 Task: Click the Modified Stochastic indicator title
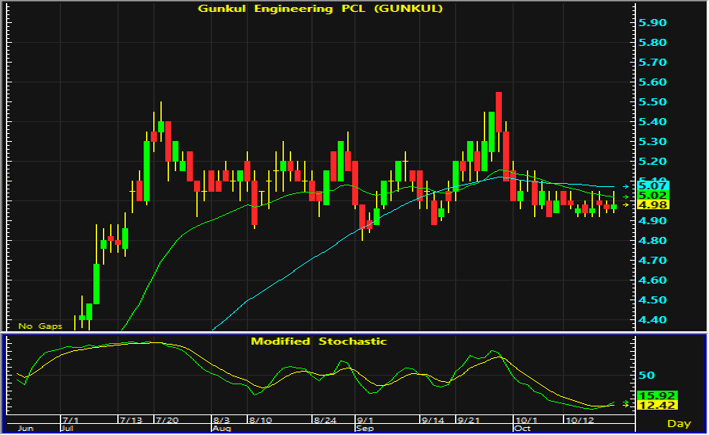319,341
